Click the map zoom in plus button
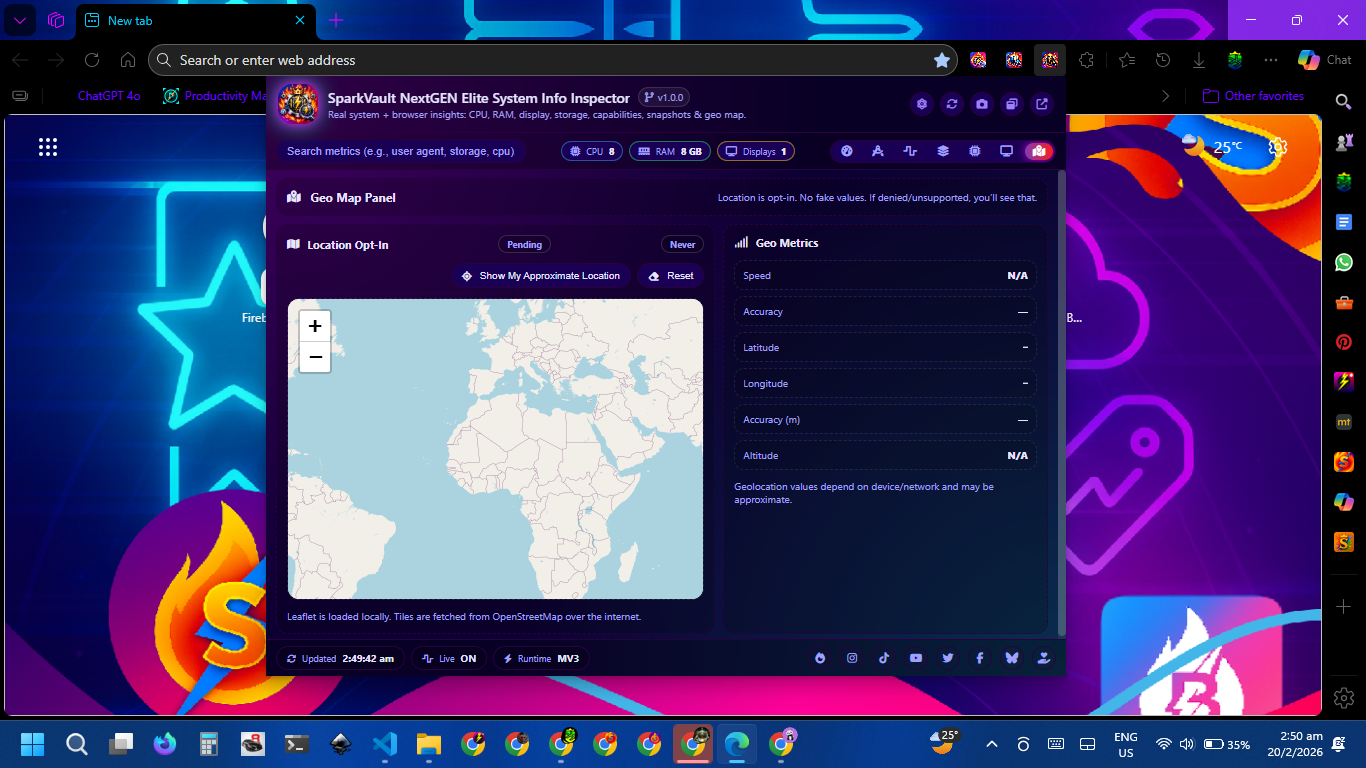 coord(315,326)
